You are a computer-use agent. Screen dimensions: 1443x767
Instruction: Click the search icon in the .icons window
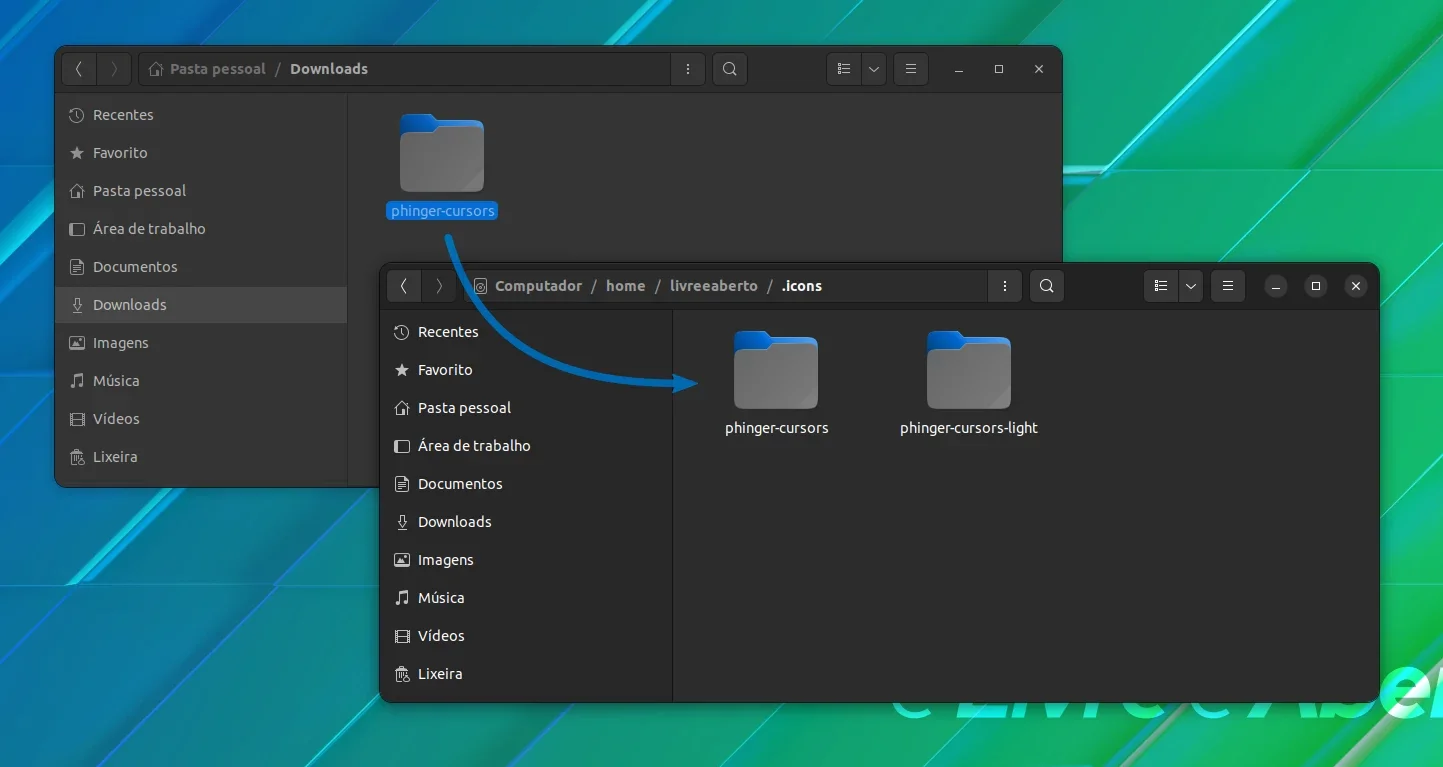[x=1046, y=286]
